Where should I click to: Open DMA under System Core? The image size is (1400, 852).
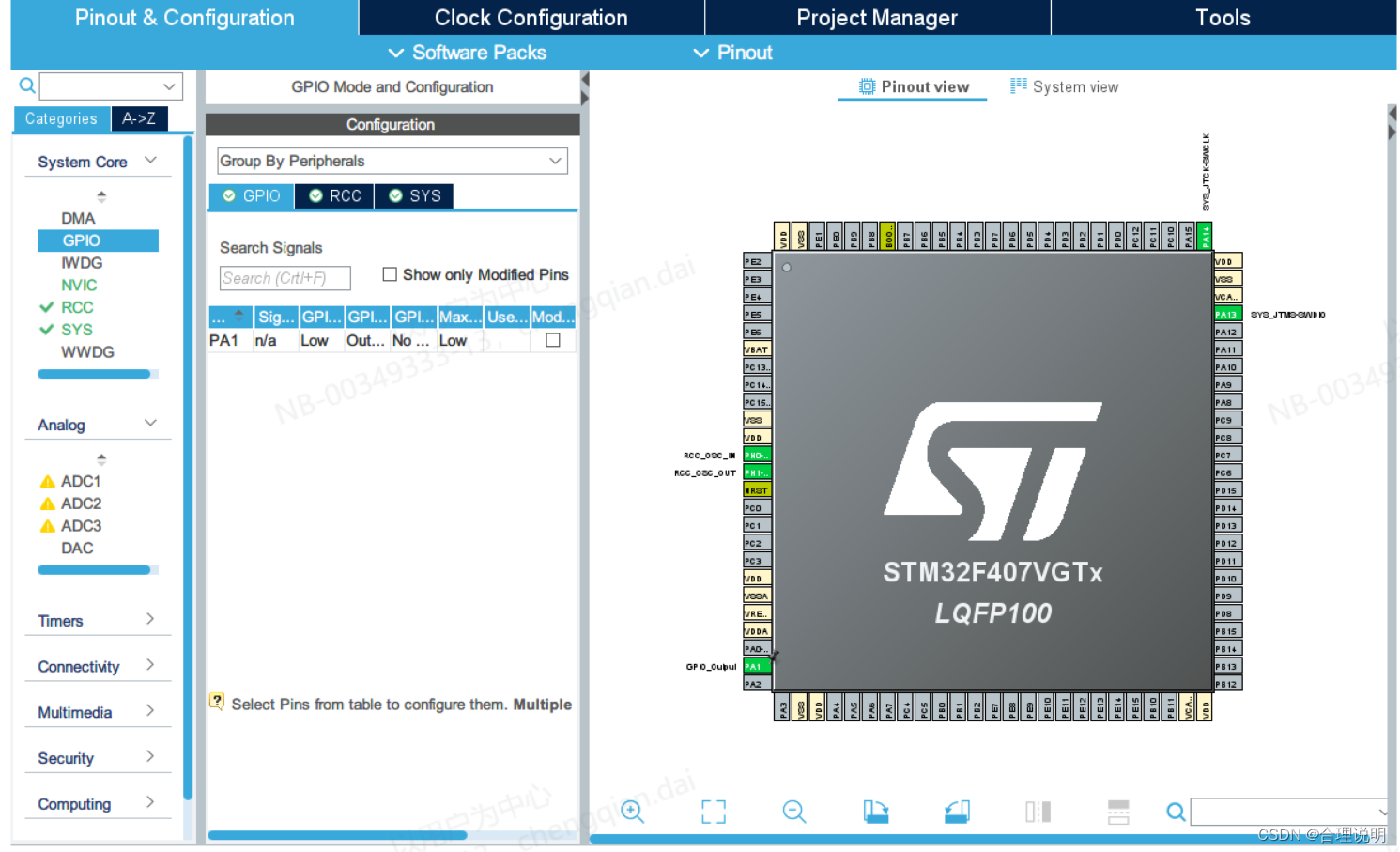pos(78,218)
